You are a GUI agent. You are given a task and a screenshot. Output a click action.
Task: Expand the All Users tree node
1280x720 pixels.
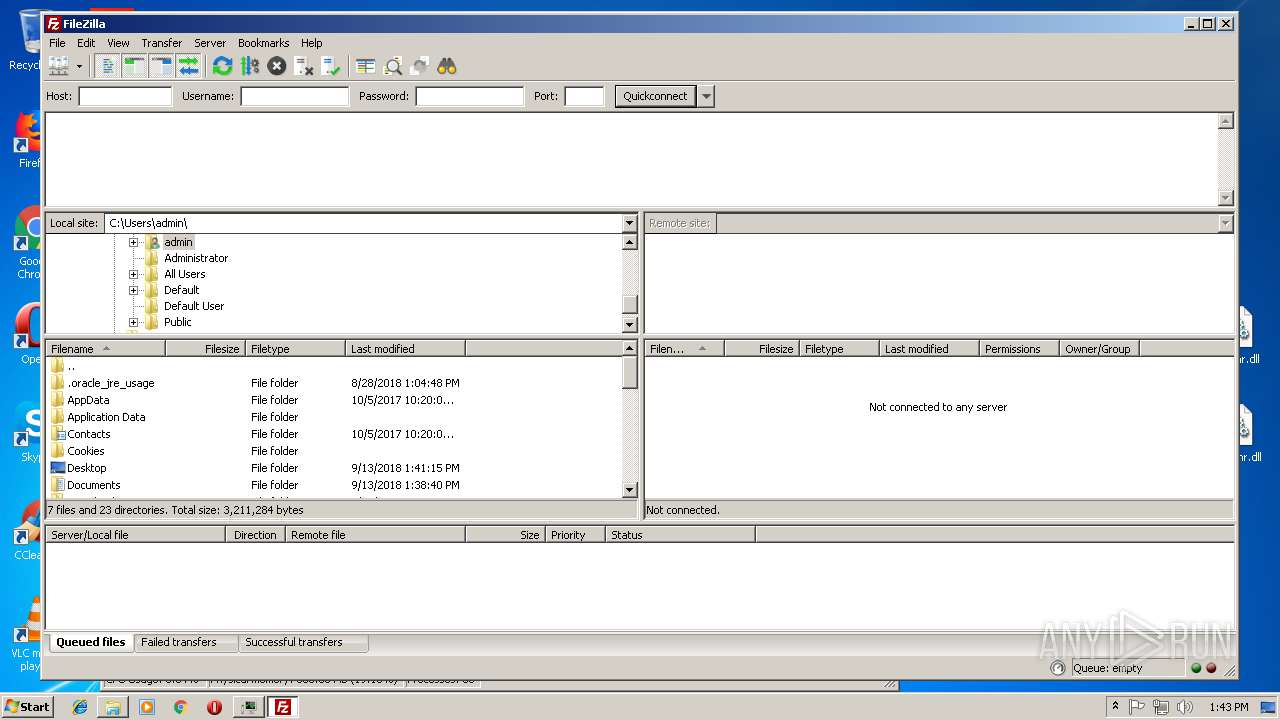(x=133, y=274)
